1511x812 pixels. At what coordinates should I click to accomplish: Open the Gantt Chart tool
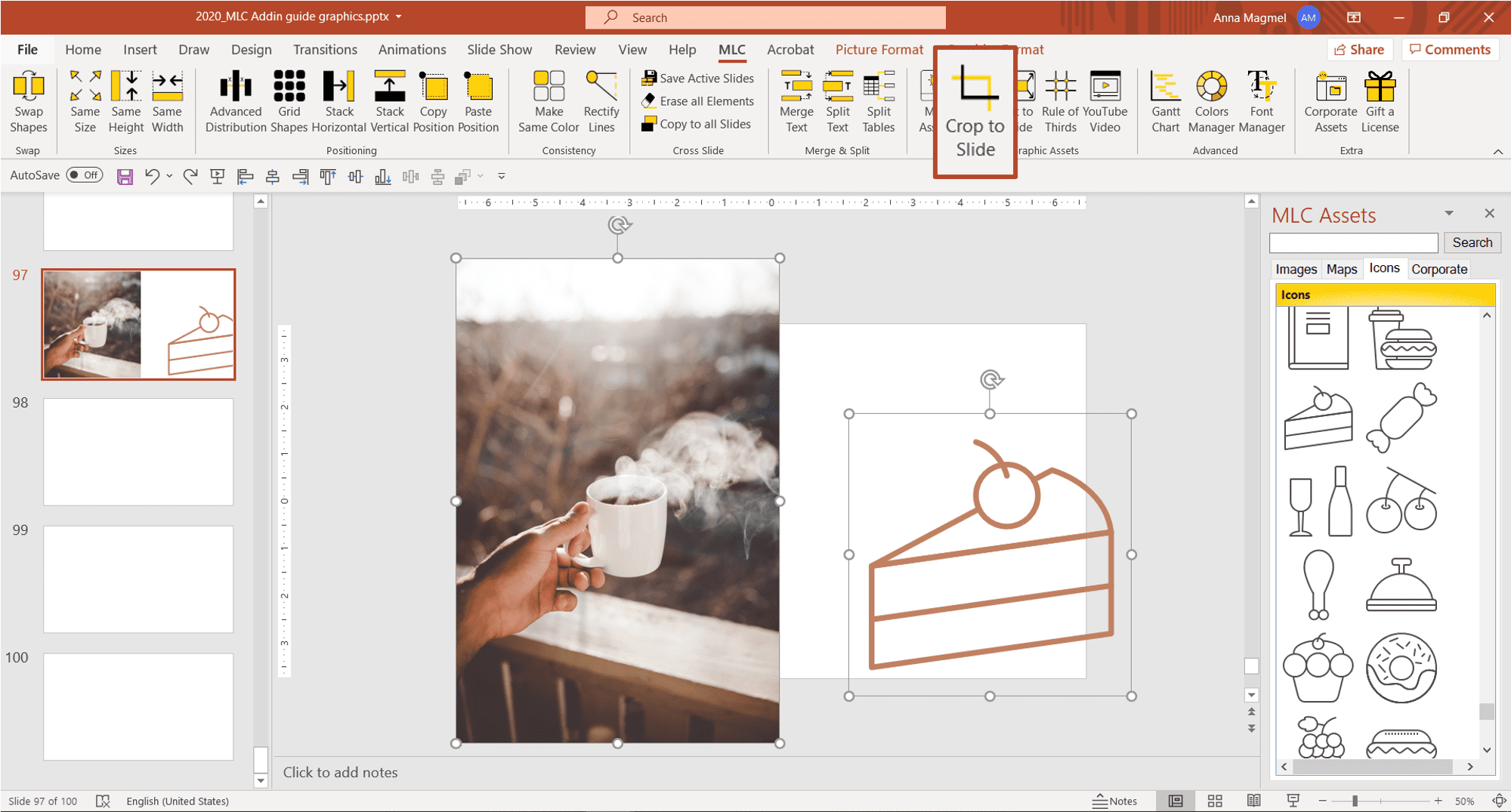(1165, 102)
